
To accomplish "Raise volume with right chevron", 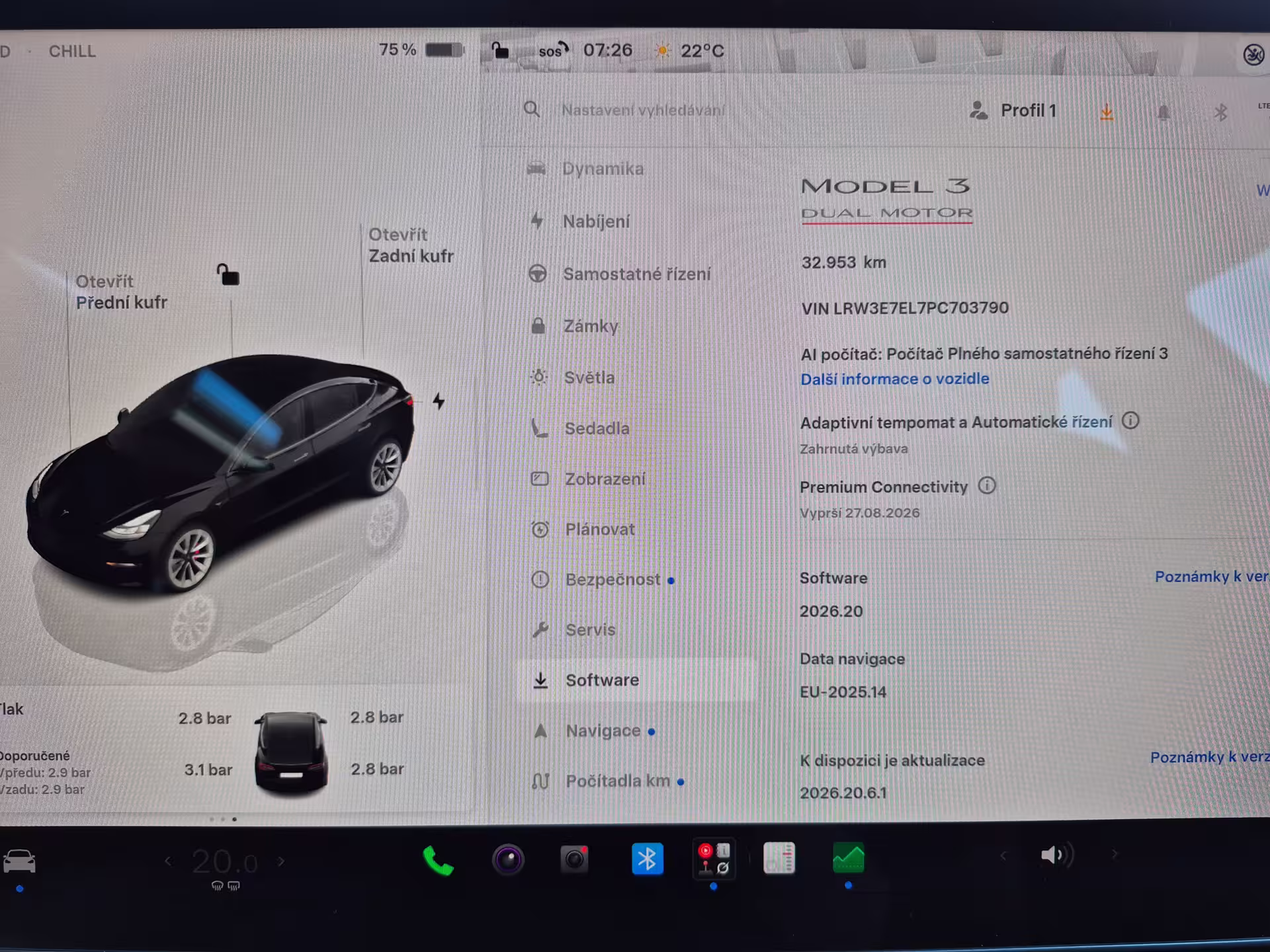I will tap(1115, 854).
